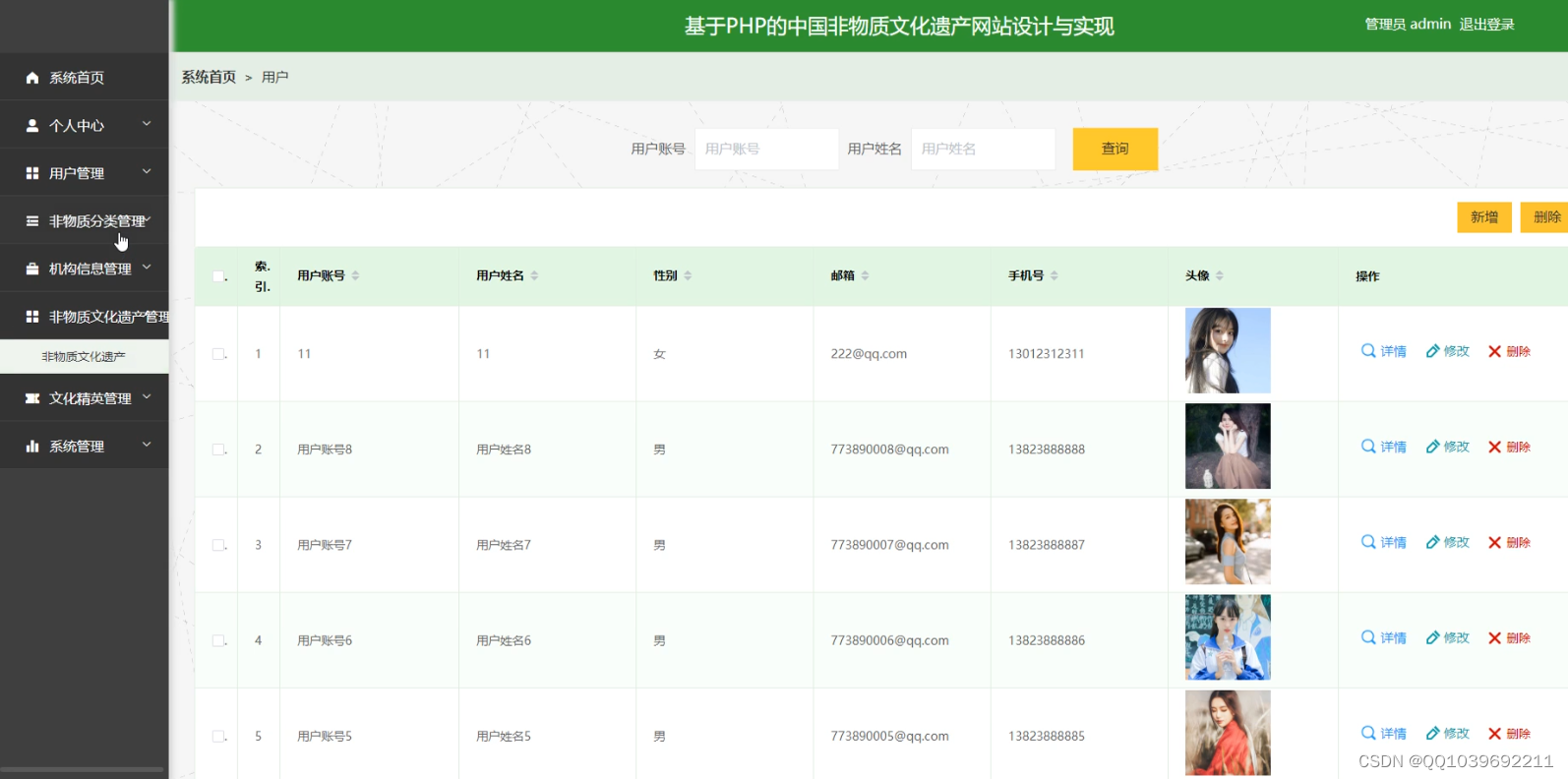The width and height of the screenshot is (1568, 779).
Task: Click the home icon beside 系统首页
Action: tap(32, 78)
